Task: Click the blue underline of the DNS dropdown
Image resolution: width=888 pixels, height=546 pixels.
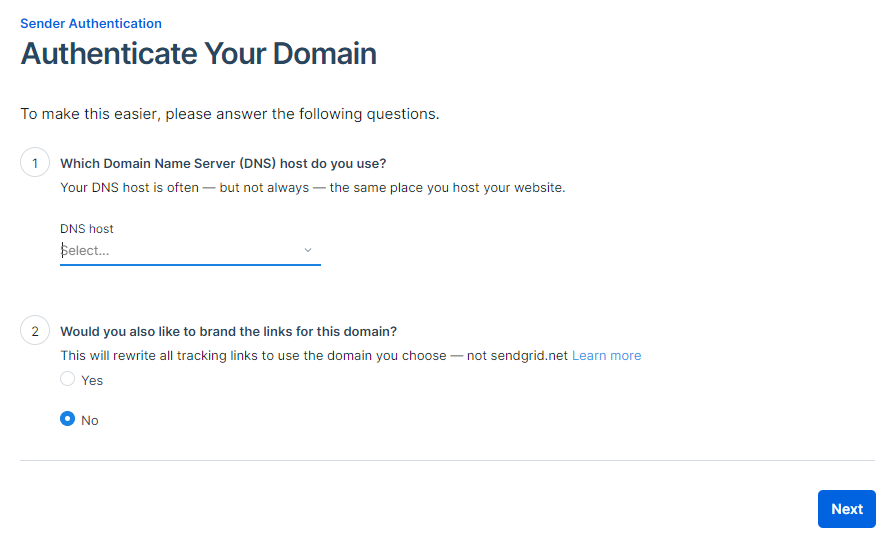Action: pyautogui.click(x=190, y=265)
